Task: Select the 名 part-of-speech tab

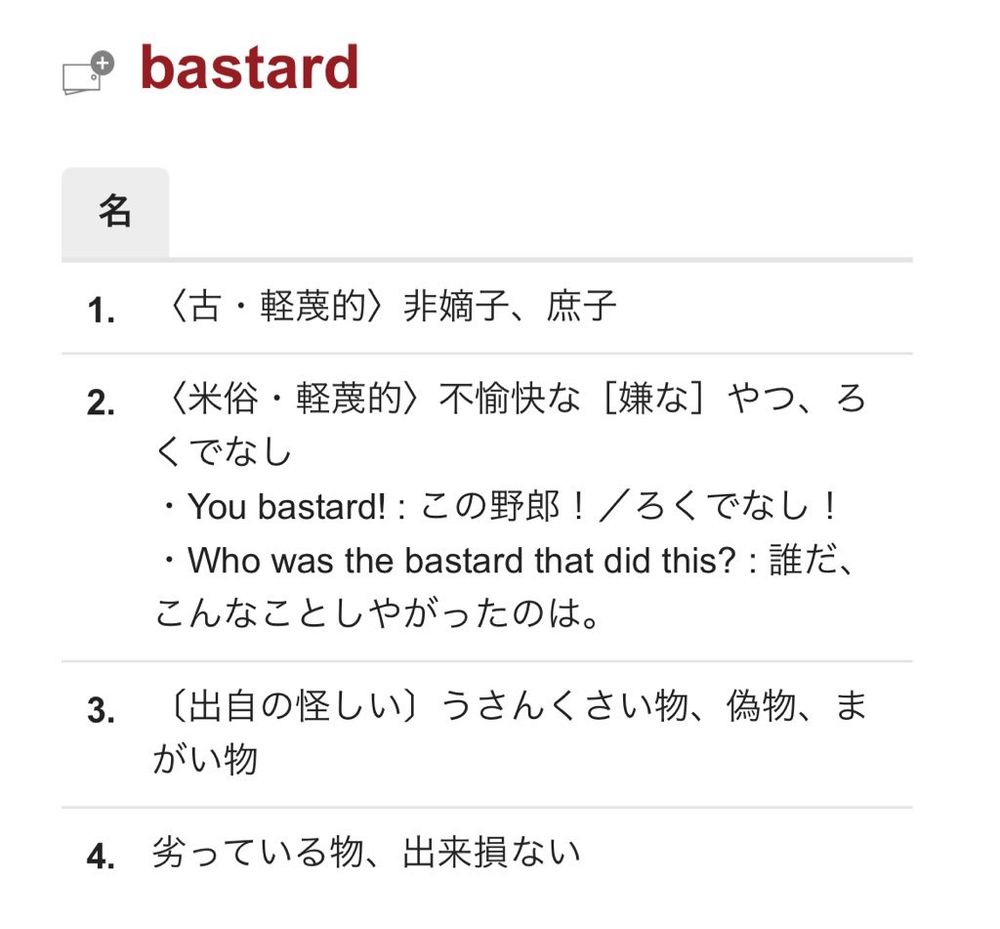Action: pos(115,212)
